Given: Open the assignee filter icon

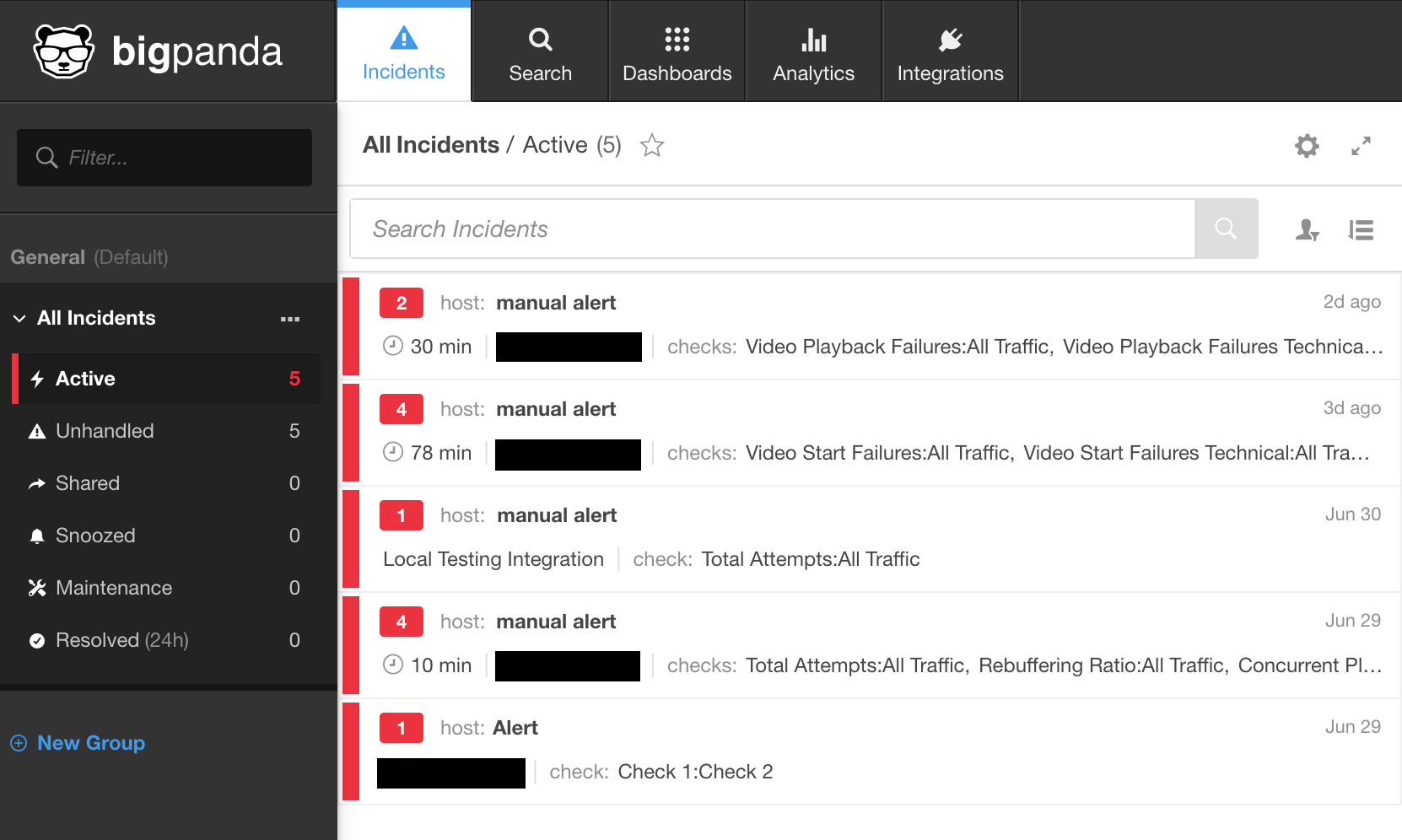Looking at the screenshot, I should 1307,229.
